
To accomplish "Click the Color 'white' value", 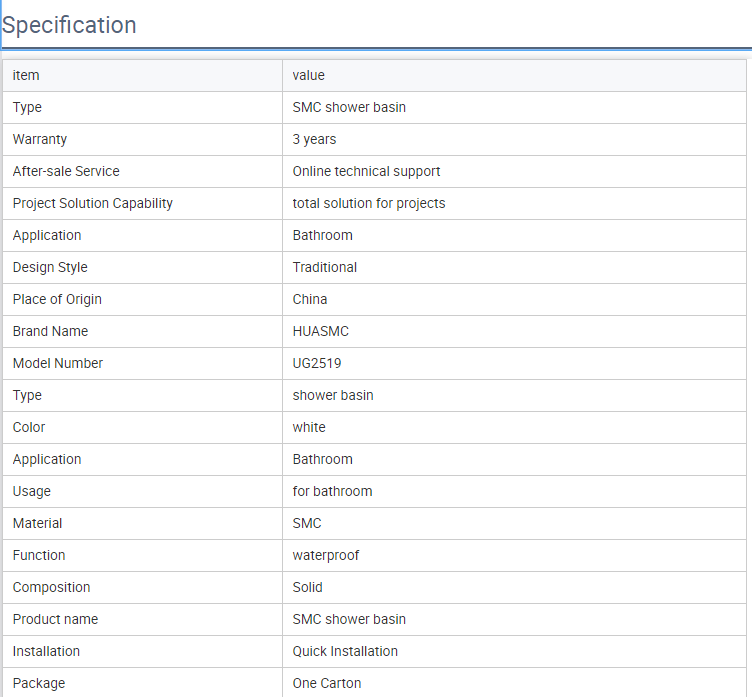I will coord(309,427).
